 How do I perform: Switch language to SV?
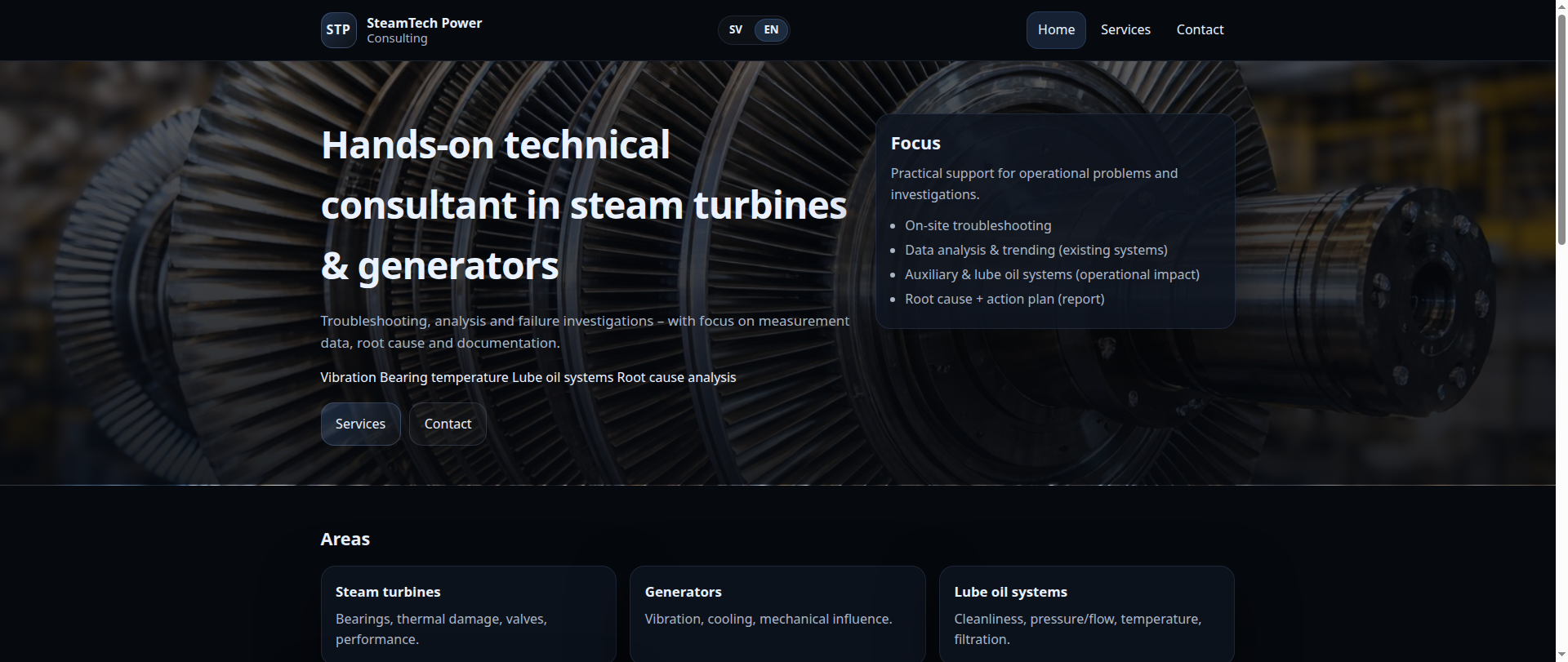(736, 30)
